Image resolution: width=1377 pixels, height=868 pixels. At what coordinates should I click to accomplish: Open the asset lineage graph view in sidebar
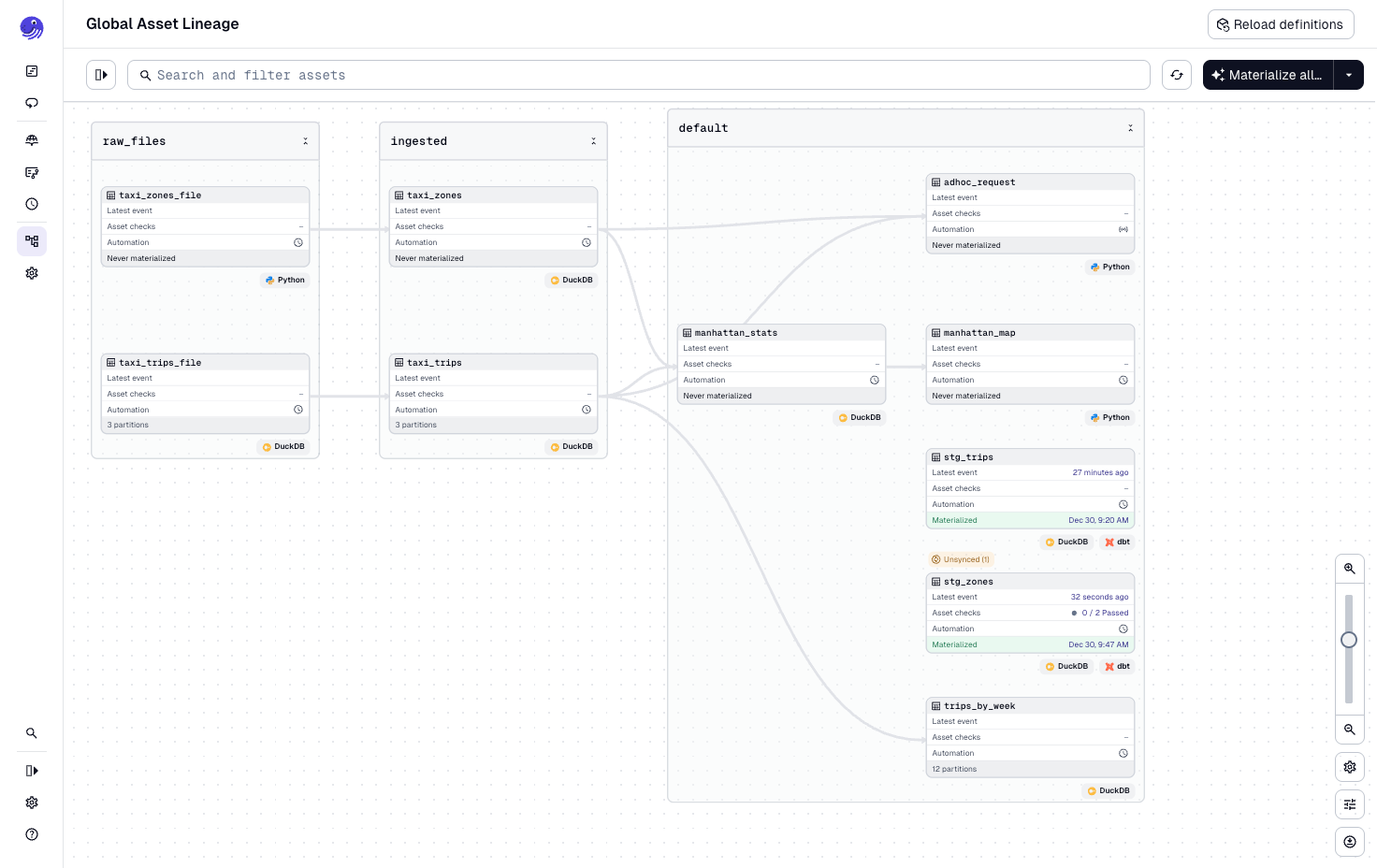(x=32, y=241)
